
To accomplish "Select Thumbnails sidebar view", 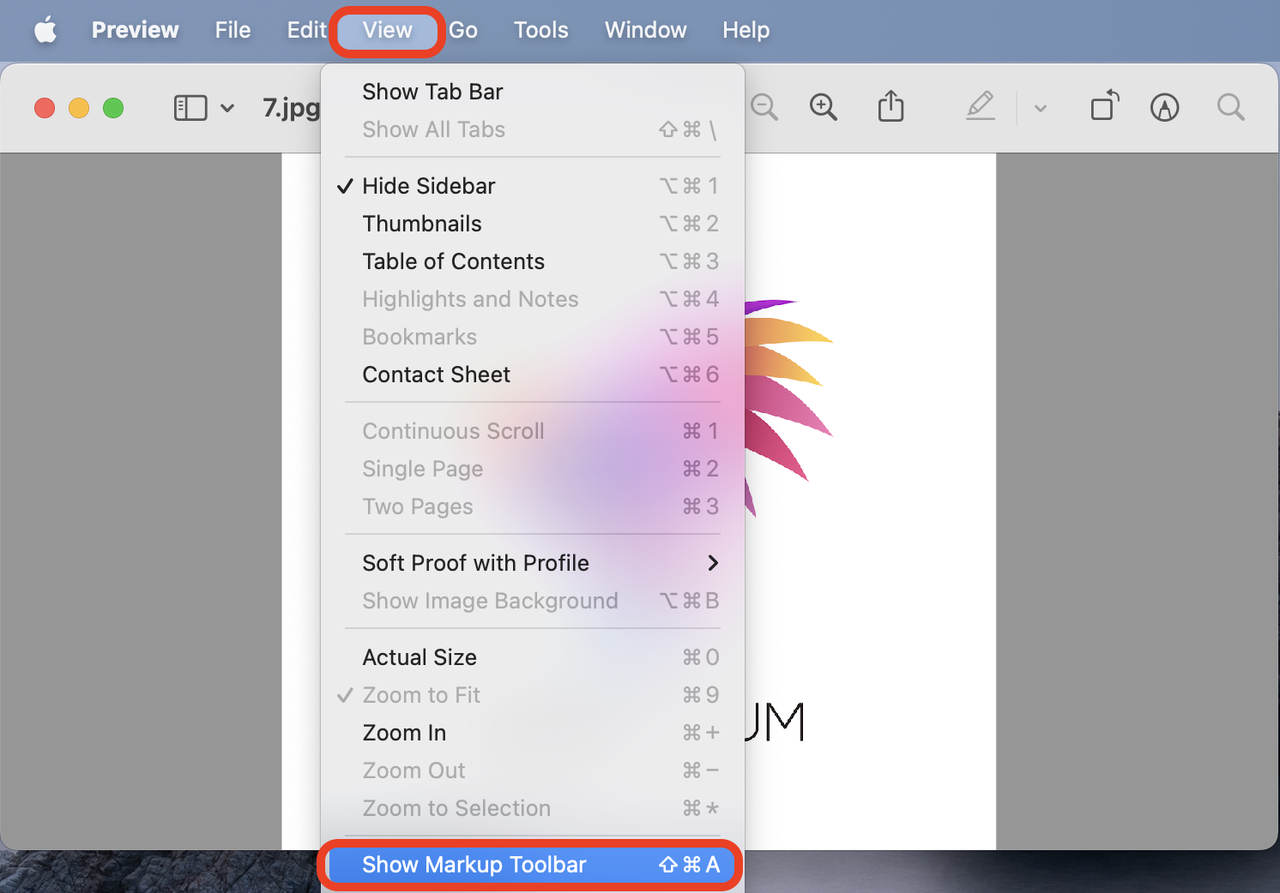I will (x=532, y=224).
